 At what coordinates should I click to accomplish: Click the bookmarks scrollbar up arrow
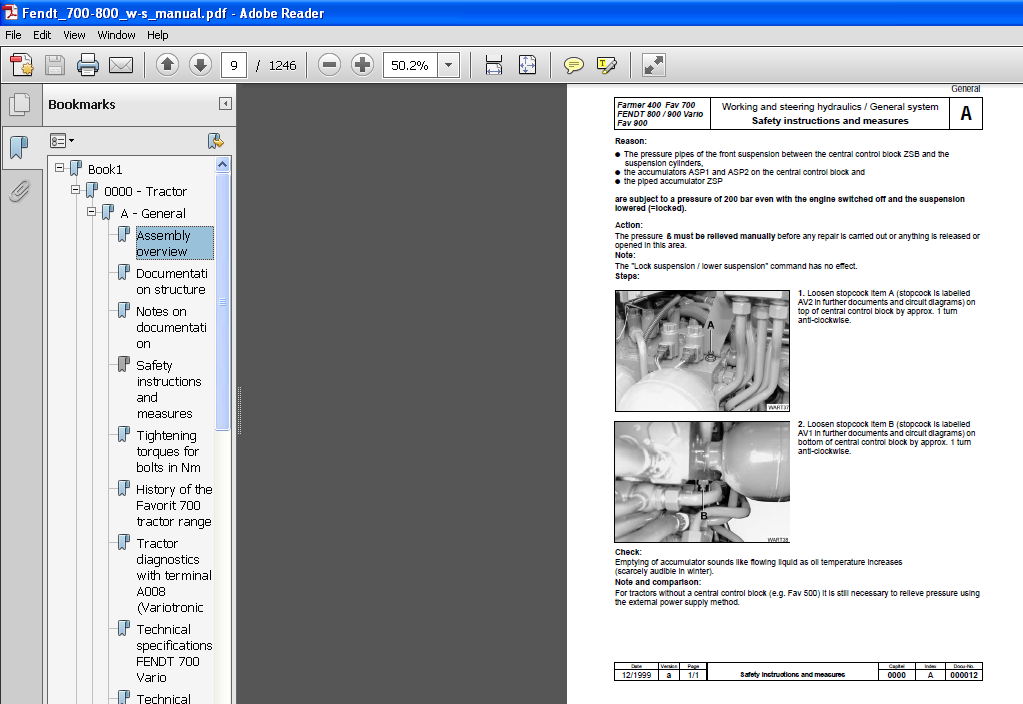[x=222, y=164]
